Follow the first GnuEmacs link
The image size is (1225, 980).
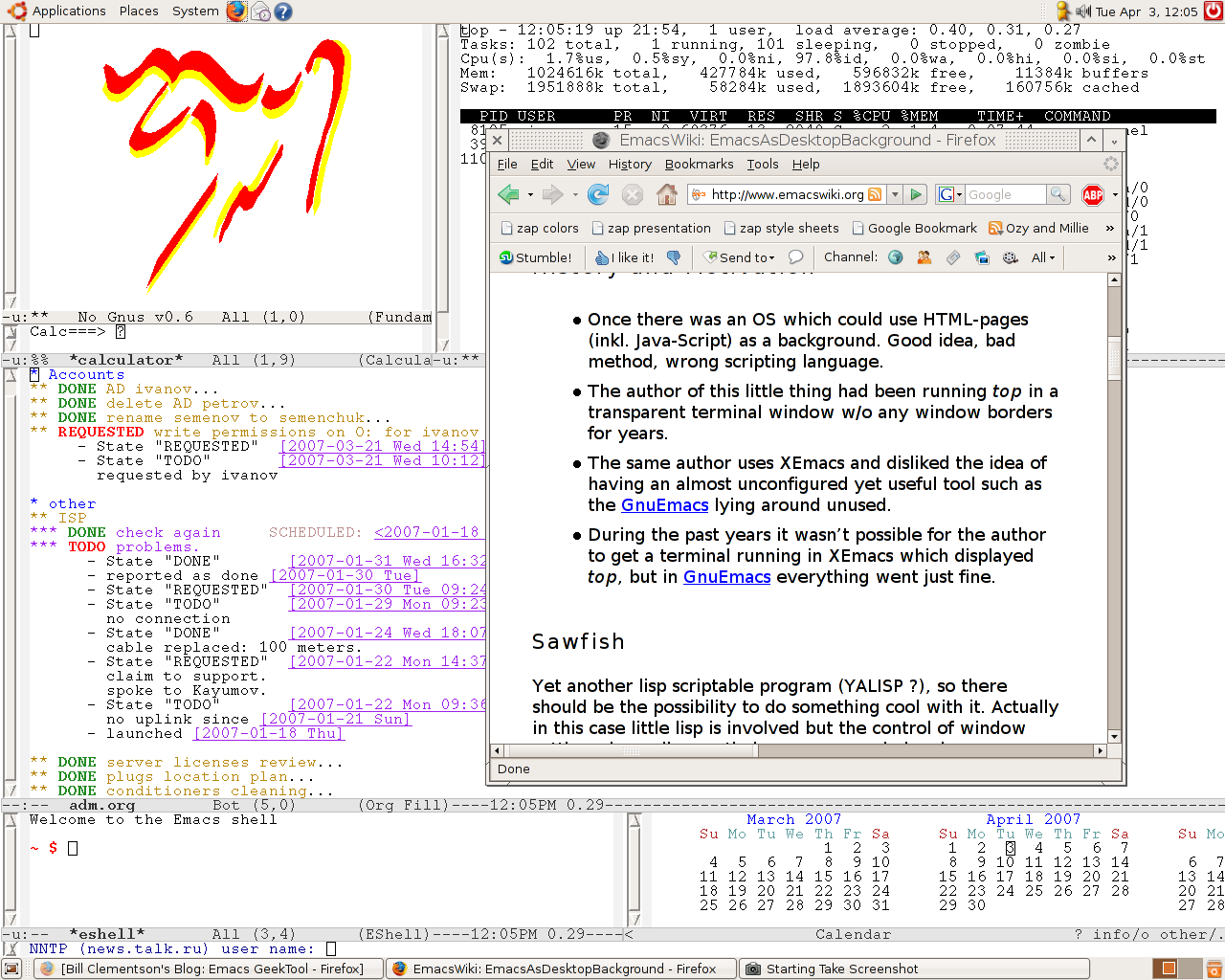[x=664, y=505]
